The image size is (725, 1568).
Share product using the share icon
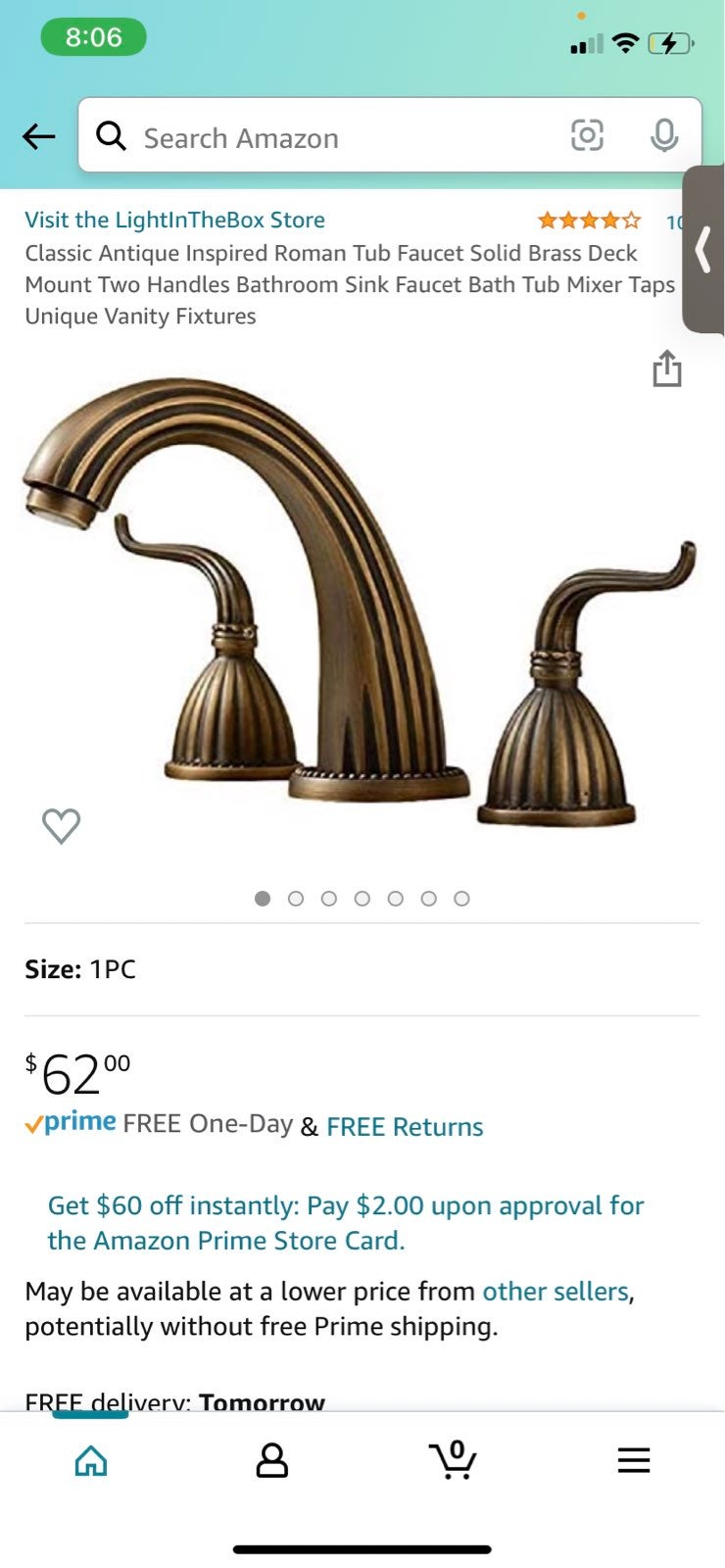[667, 368]
